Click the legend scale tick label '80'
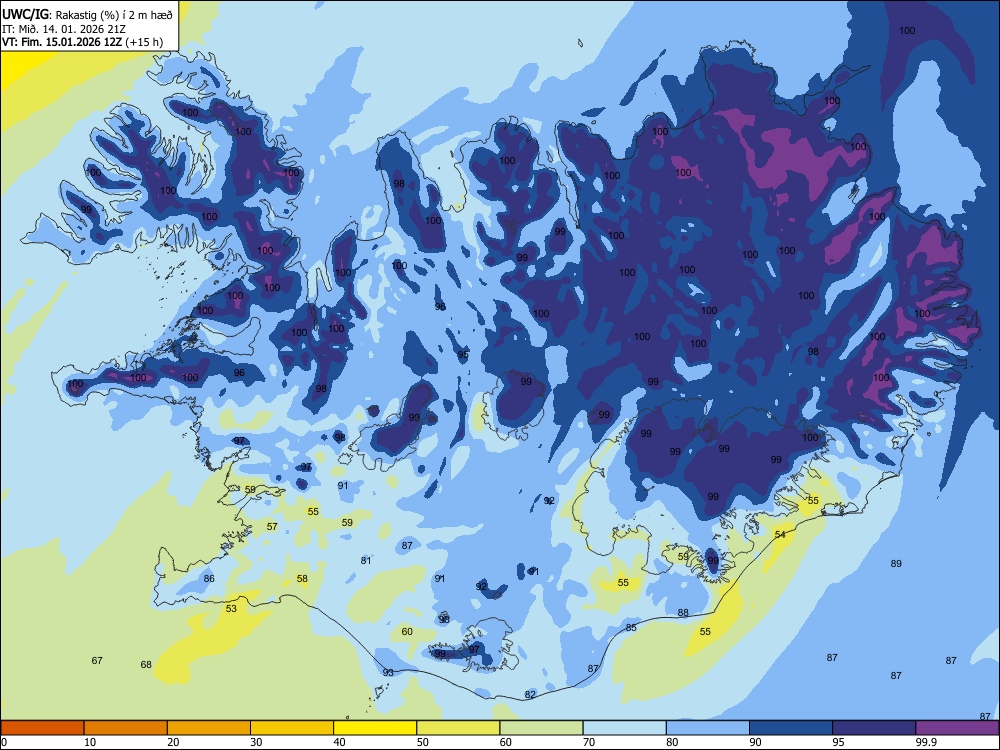This screenshot has height=750, width=1000. click(672, 742)
